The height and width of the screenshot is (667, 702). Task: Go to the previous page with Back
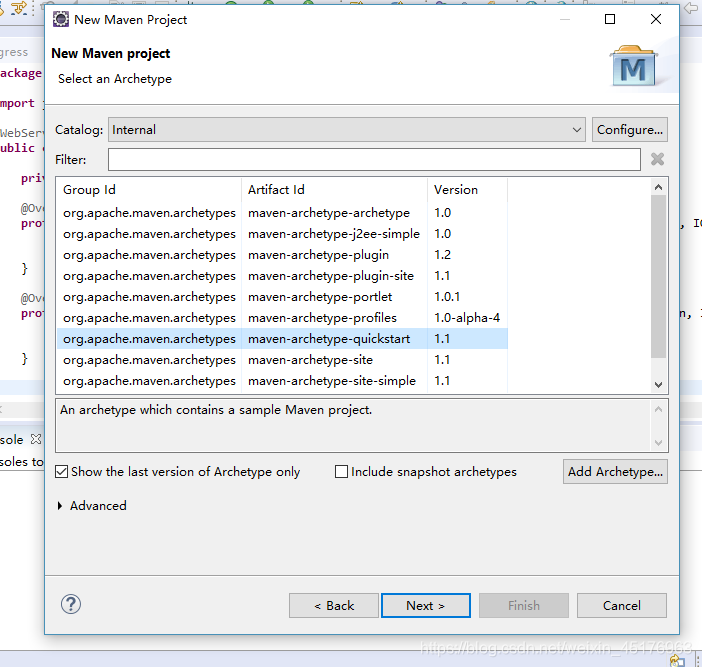334,606
